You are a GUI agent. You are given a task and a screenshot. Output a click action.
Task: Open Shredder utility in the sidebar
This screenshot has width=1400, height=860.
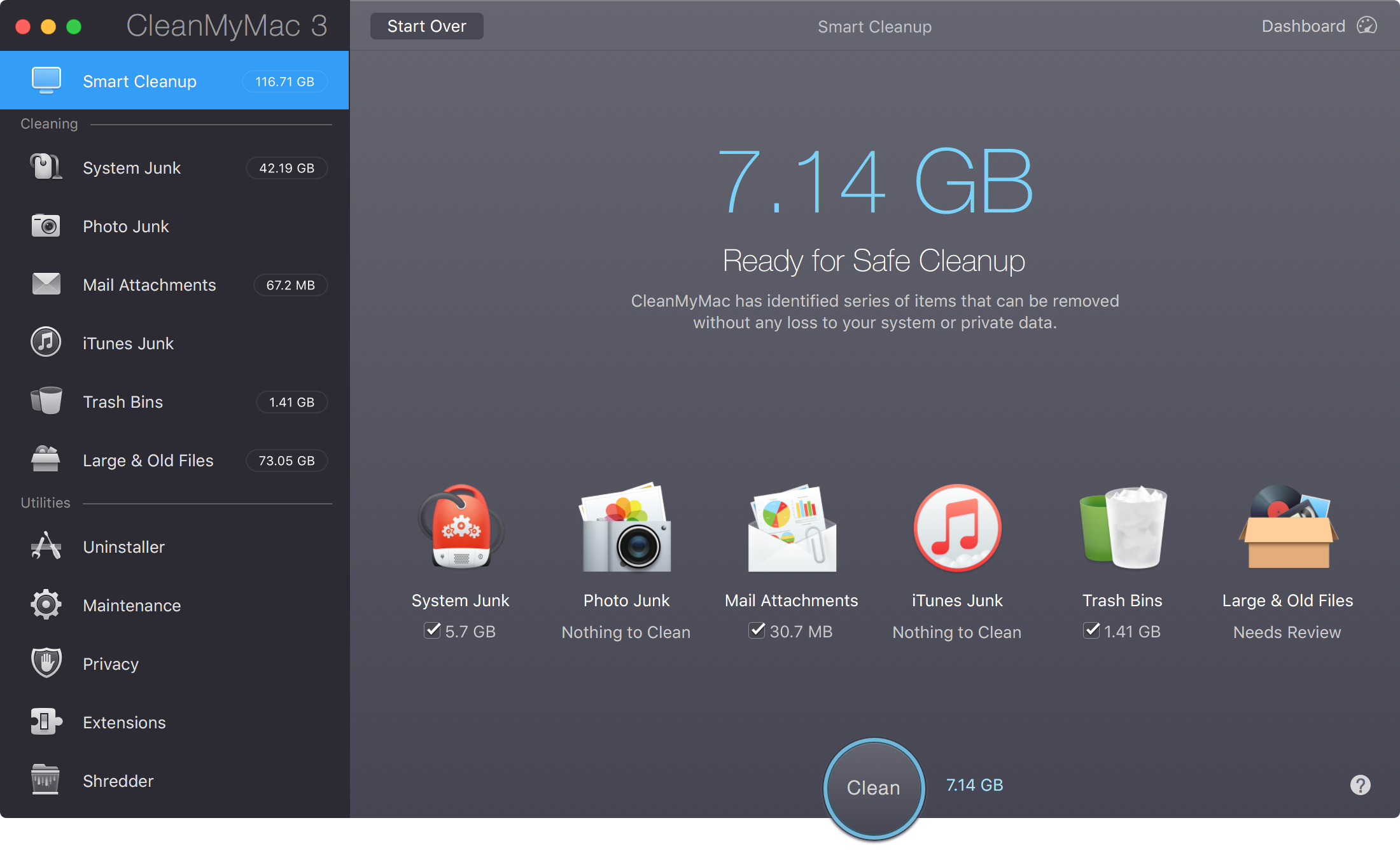click(174, 781)
